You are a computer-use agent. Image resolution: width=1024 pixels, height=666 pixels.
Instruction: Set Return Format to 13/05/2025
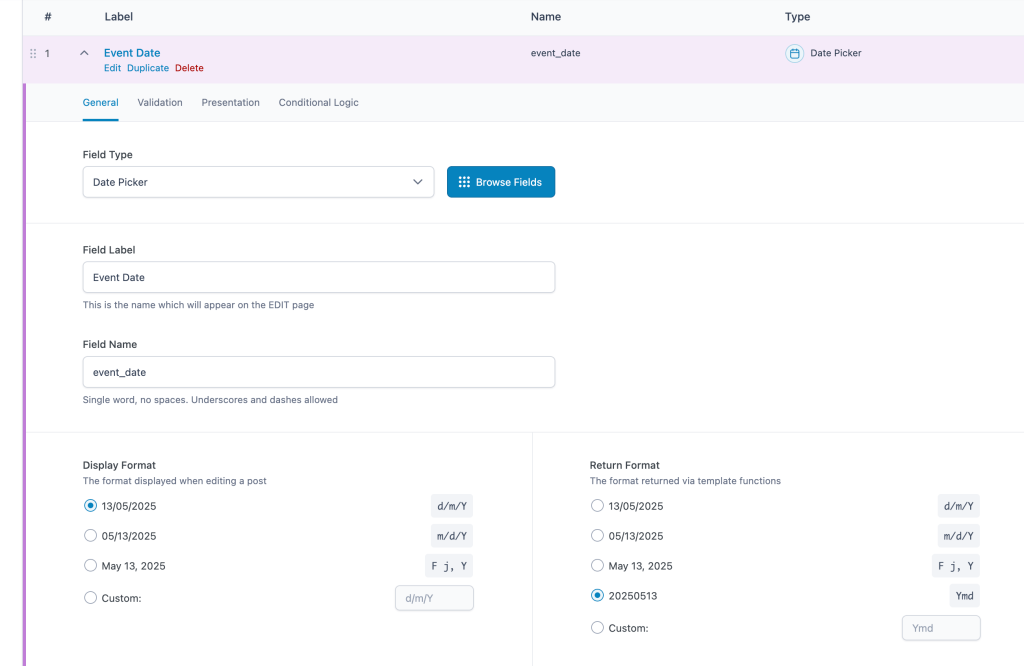(598, 506)
